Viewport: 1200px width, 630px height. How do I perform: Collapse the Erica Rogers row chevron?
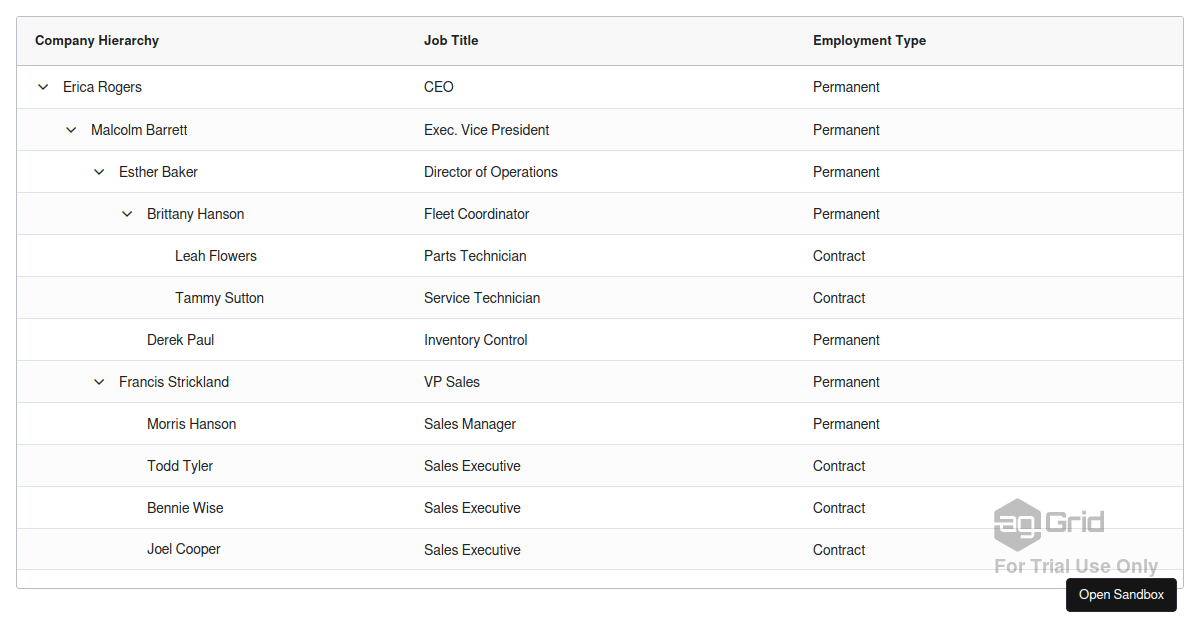[x=43, y=87]
